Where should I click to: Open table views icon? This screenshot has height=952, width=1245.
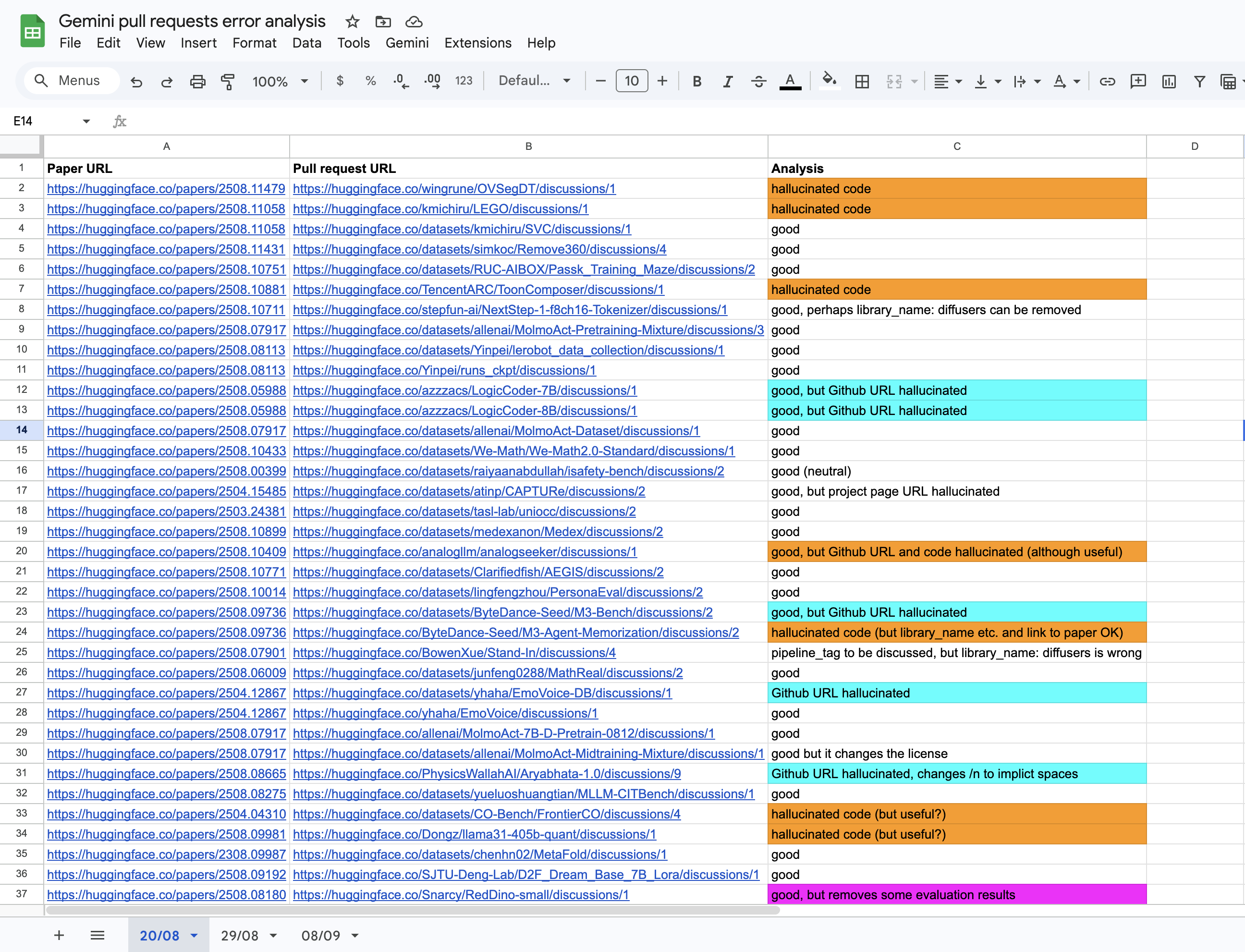1228,82
